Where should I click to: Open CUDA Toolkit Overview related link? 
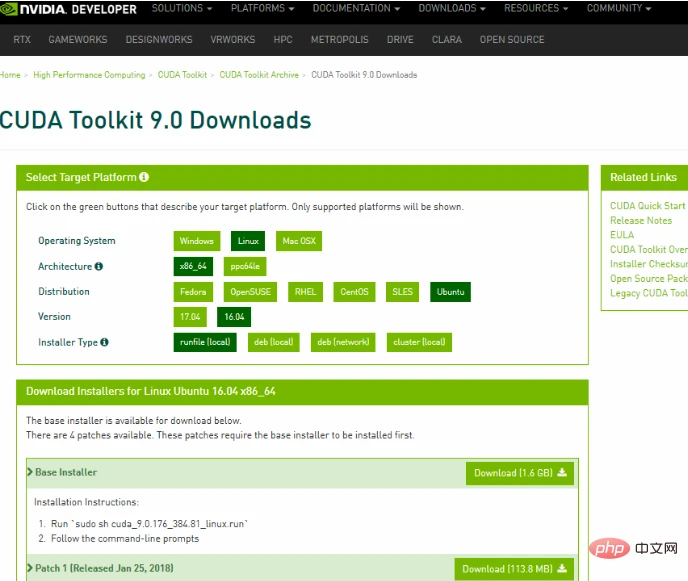tap(649, 249)
